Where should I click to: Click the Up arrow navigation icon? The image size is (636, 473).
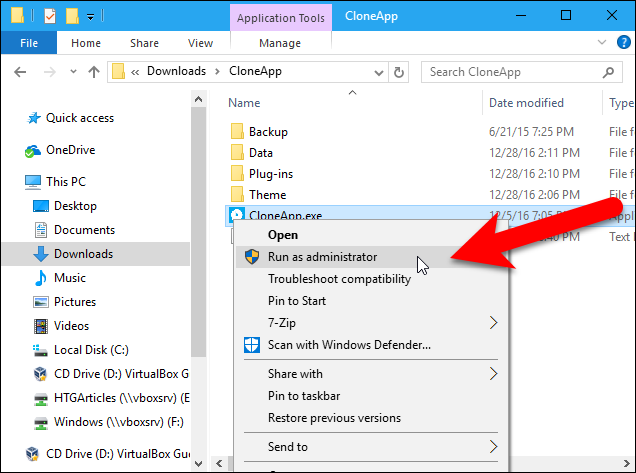94,71
